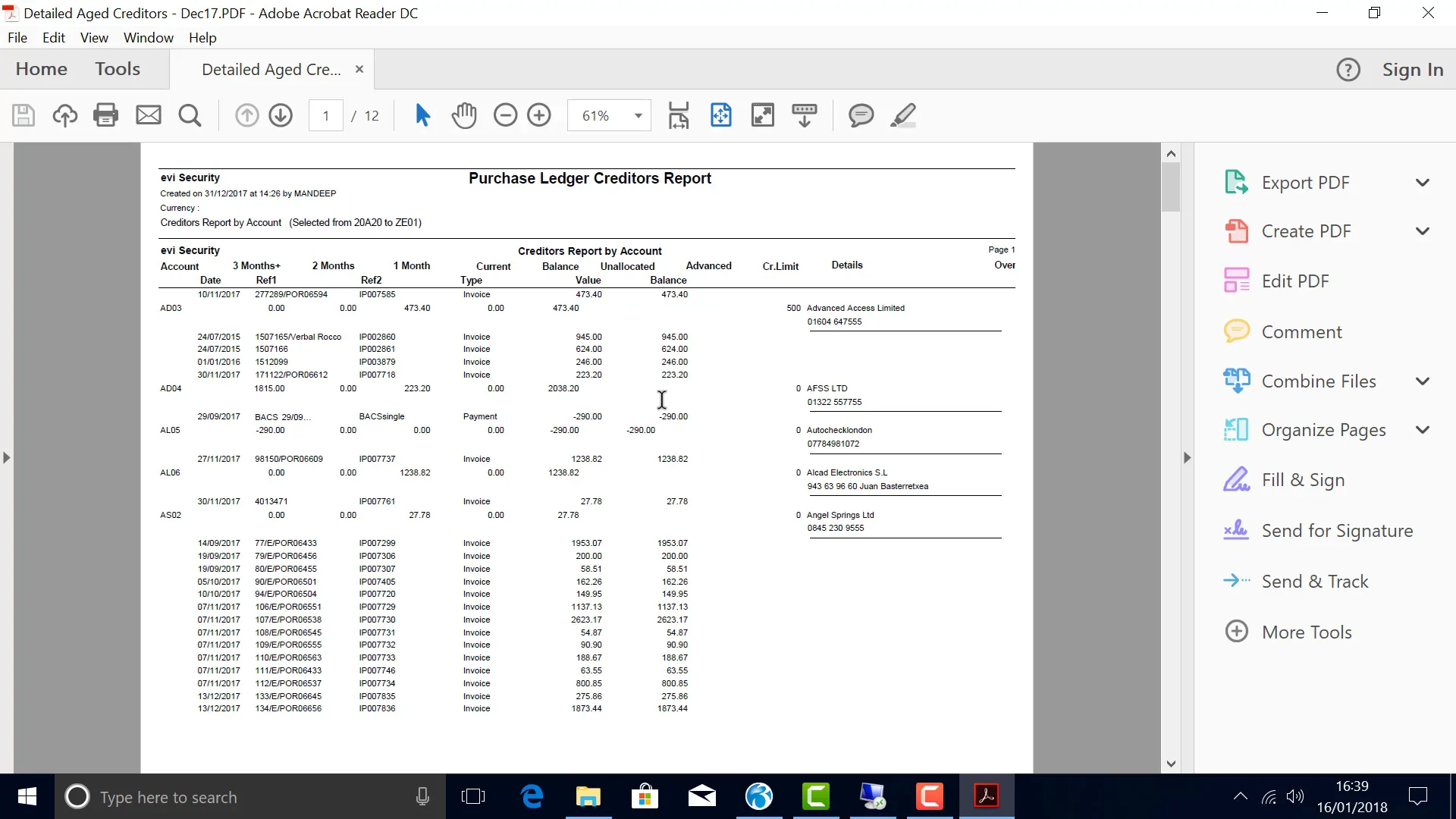1456x819 pixels.
Task: Print the document via printer icon
Action: click(x=106, y=115)
